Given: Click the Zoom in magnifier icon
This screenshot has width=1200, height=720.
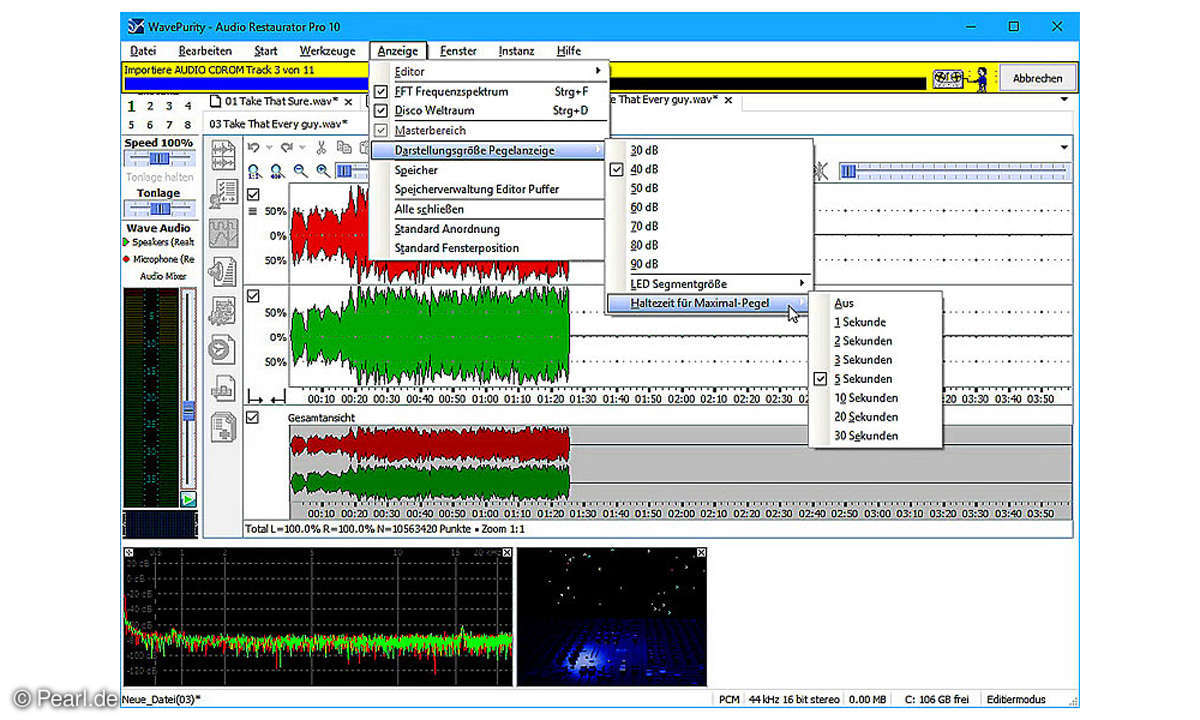Looking at the screenshot, I should (323, 171).
